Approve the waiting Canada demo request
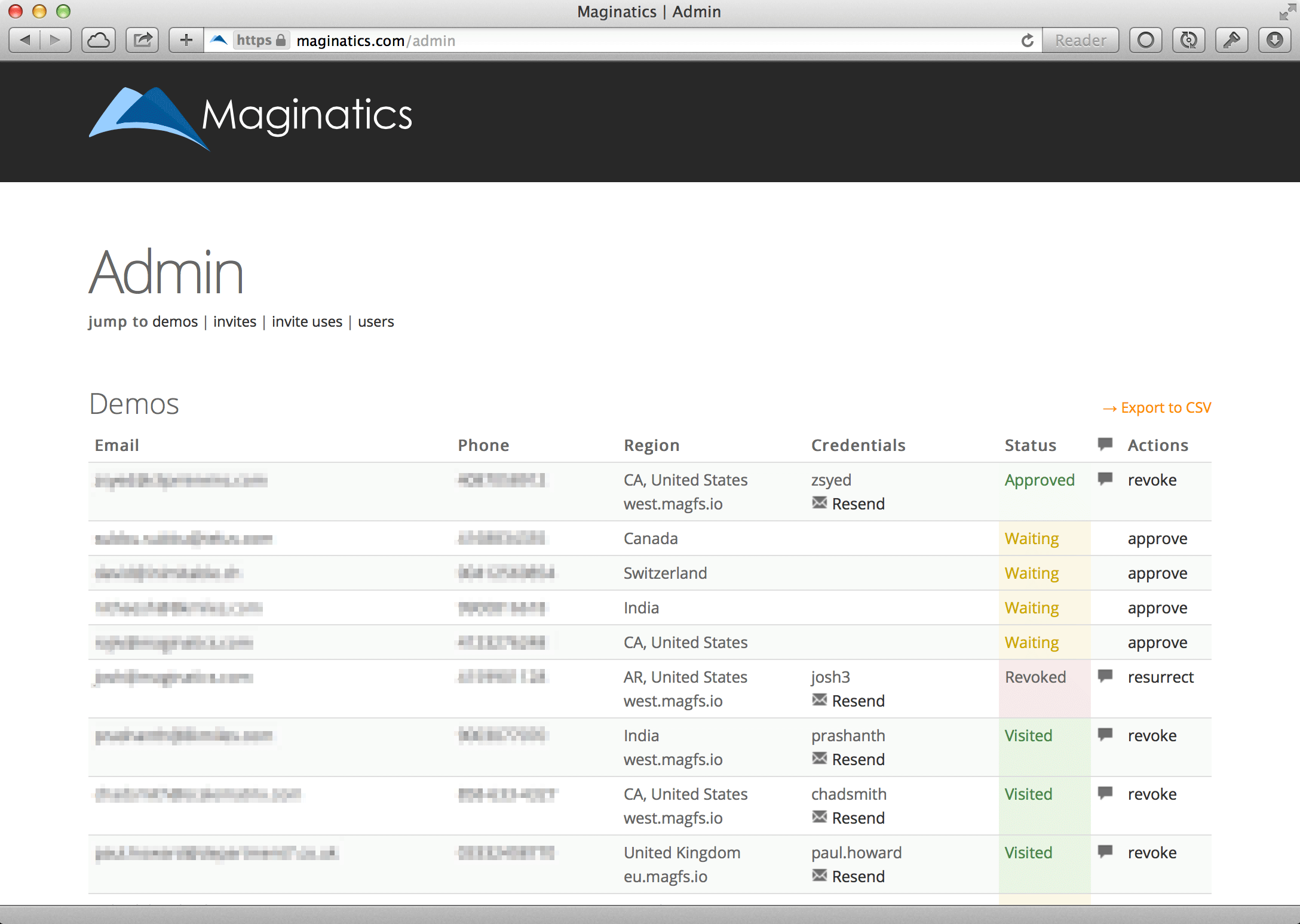The image size is (1300, 924). [1157, 538]
